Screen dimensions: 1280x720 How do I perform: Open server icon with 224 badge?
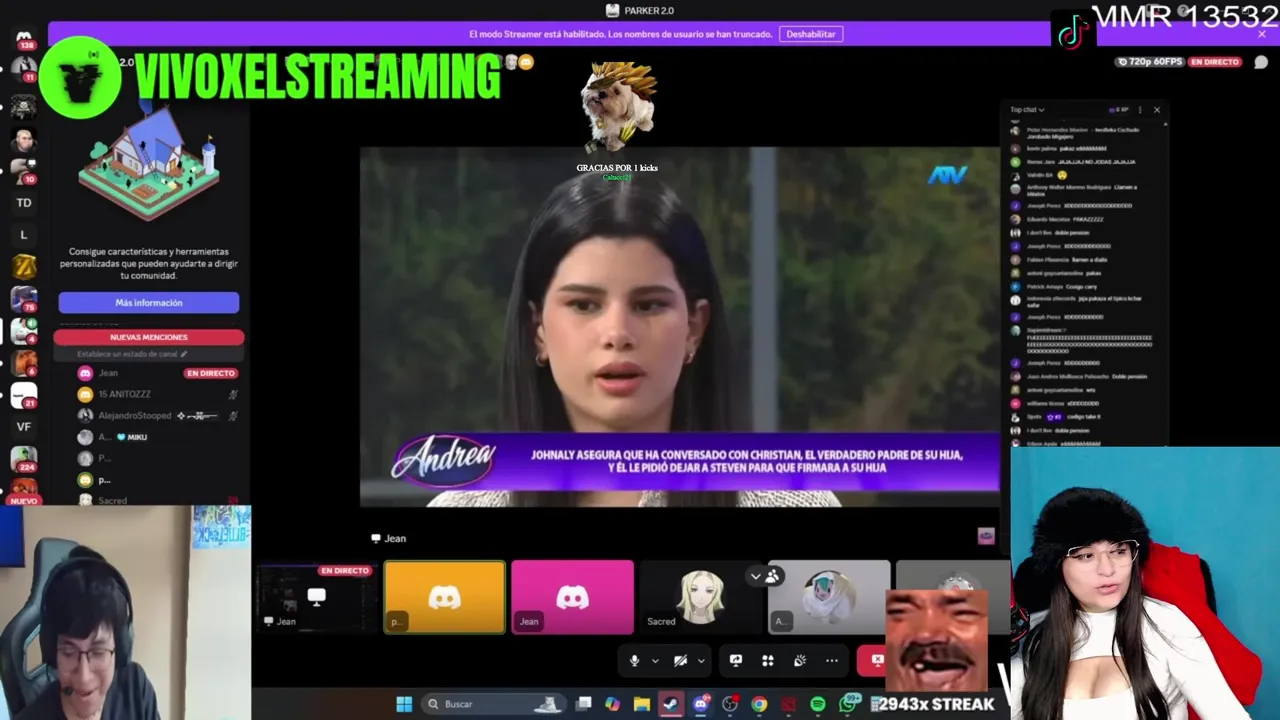pos(24,459)
